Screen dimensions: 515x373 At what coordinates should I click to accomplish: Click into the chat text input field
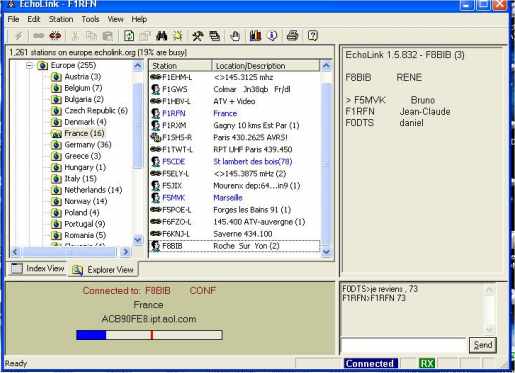pos(403,345)
